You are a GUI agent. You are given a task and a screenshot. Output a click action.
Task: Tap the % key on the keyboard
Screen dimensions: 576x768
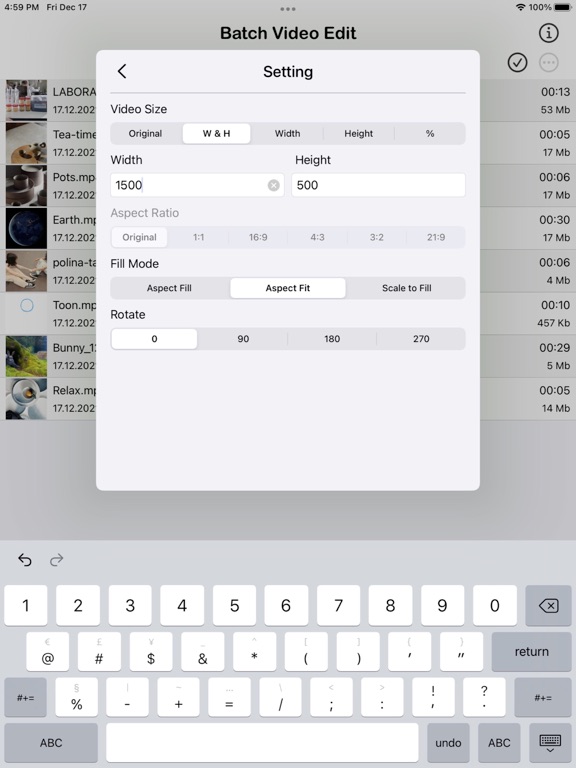tap(76, 697)
